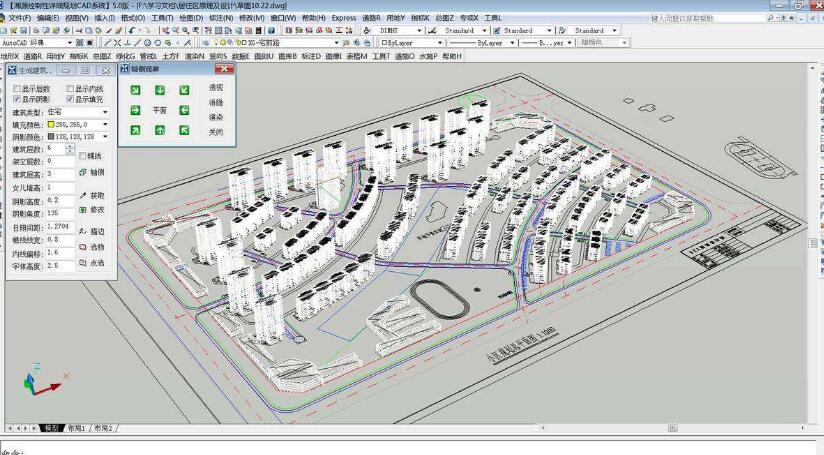824x455 pixels.
Task: Open the 编辑(E) menu
Action: pos(48,18)
